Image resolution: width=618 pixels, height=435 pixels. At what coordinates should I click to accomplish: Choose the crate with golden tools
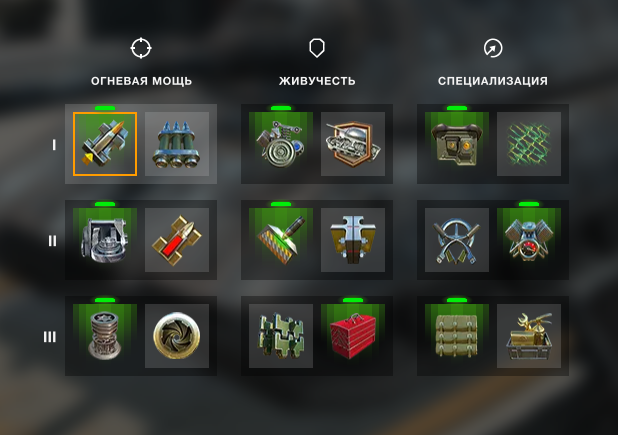[529, 336]
